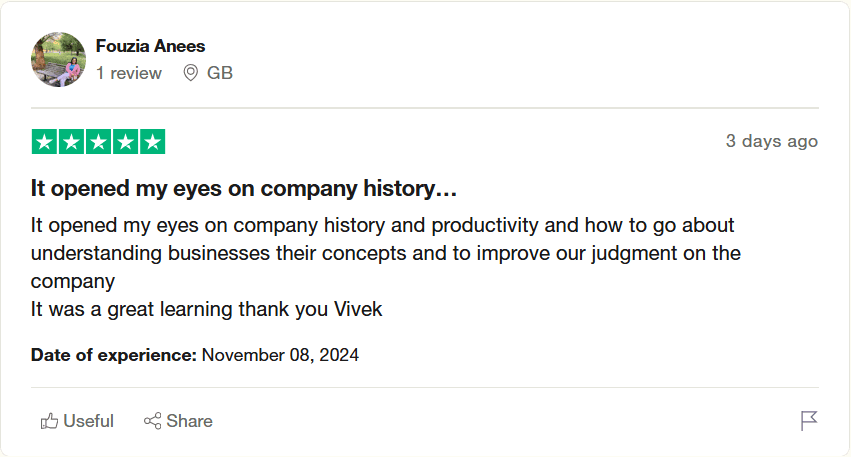
Task: Flag this review using the flag icon
Action: pyautogui.click(x=809, y=421)
